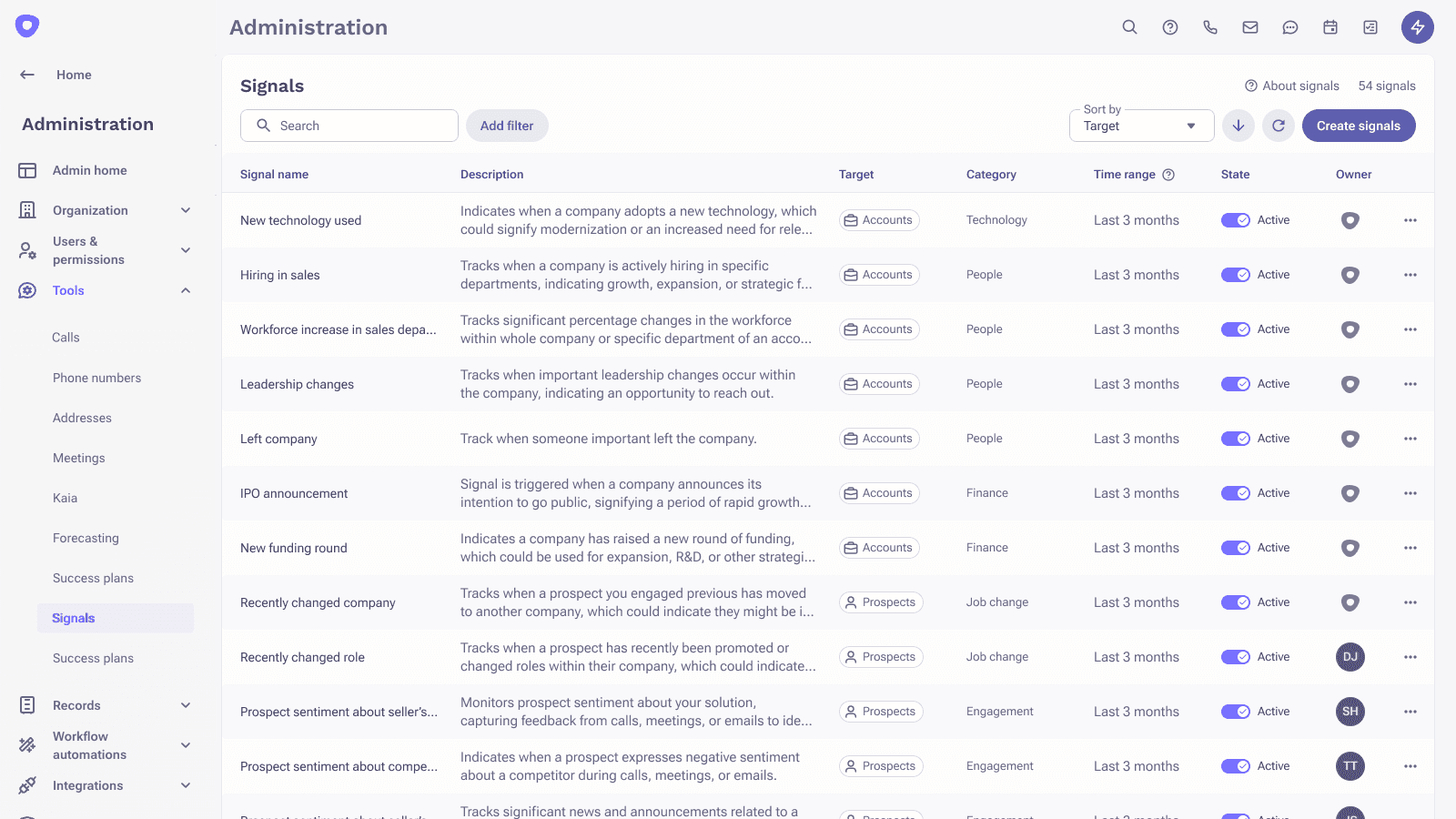The image size is (1456, 819).
Task: Open the Forecasting sidebar item
Action: 86,538
